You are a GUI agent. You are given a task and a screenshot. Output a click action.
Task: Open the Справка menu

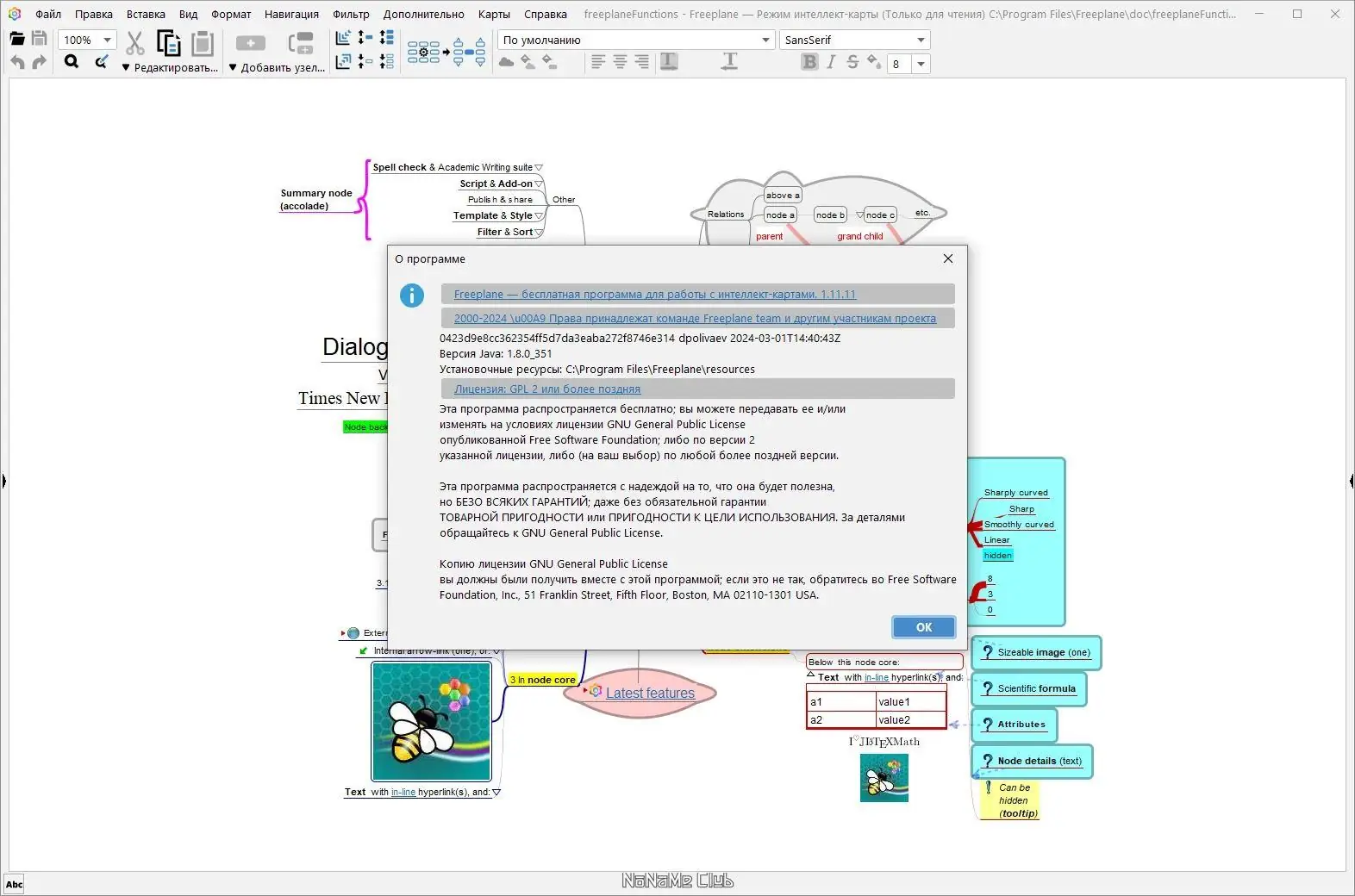pos(546,14)
